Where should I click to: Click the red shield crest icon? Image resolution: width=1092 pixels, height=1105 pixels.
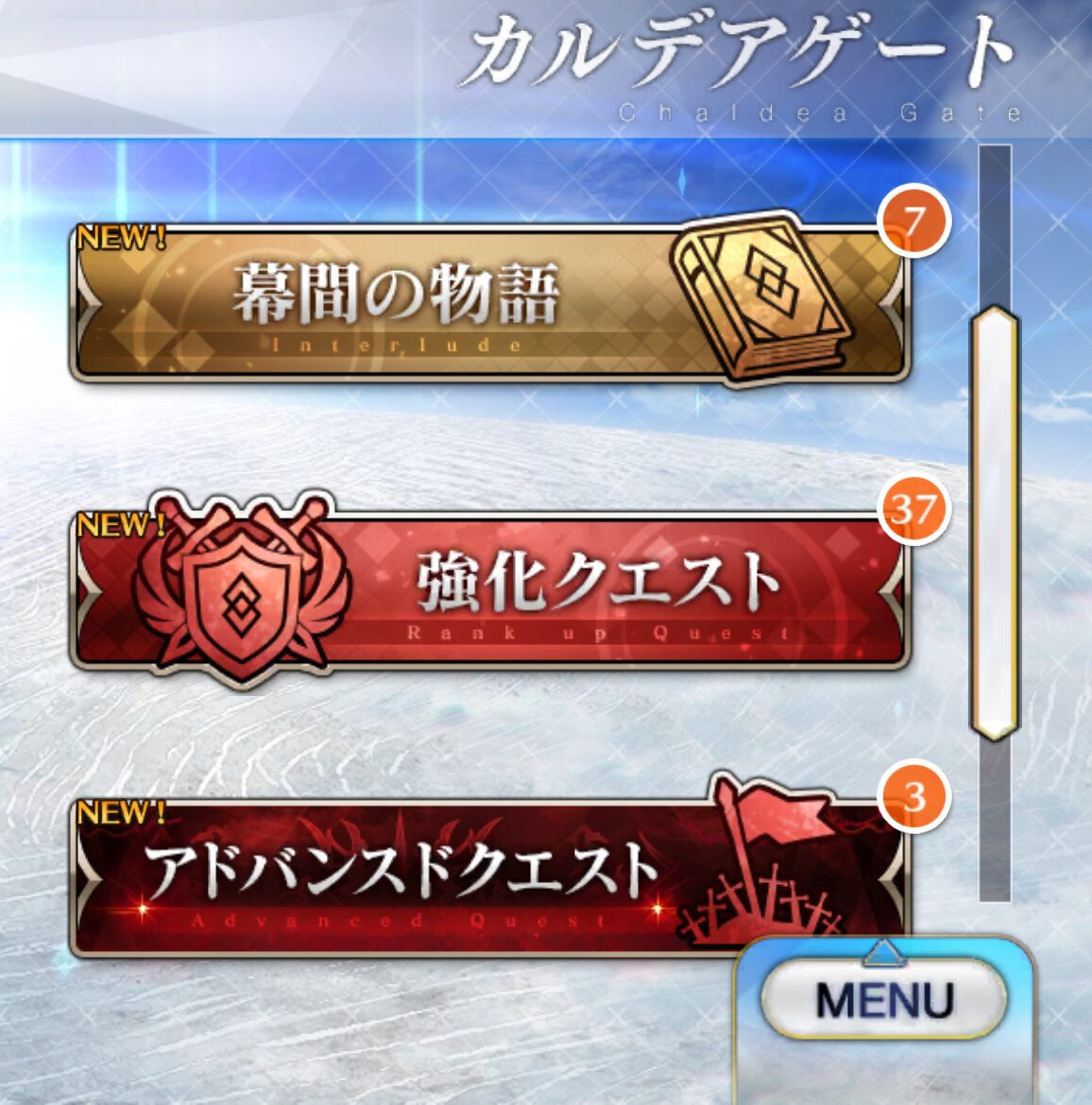pos(241,589)
